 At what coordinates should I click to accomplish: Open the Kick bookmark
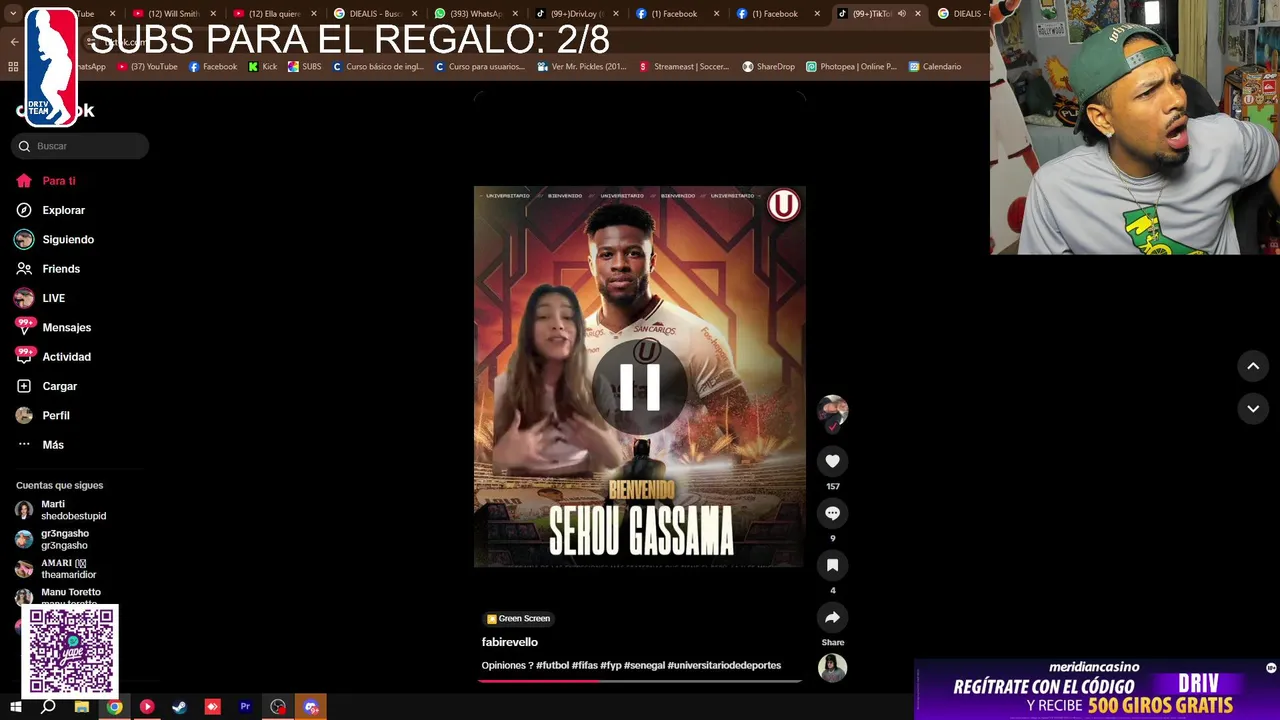point(263,67)
